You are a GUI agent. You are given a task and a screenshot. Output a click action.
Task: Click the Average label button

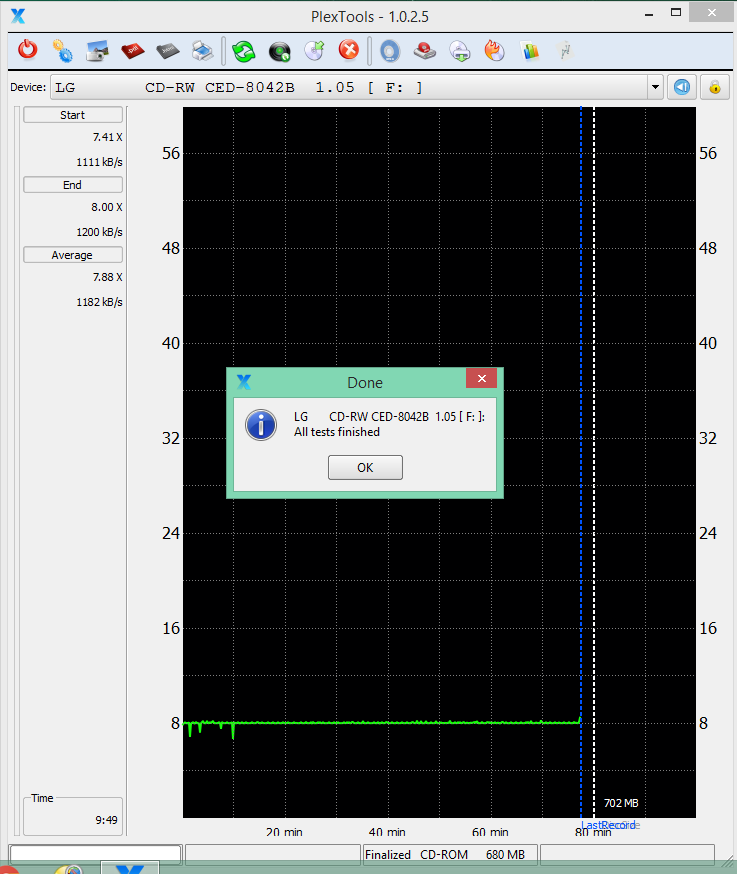72,255
